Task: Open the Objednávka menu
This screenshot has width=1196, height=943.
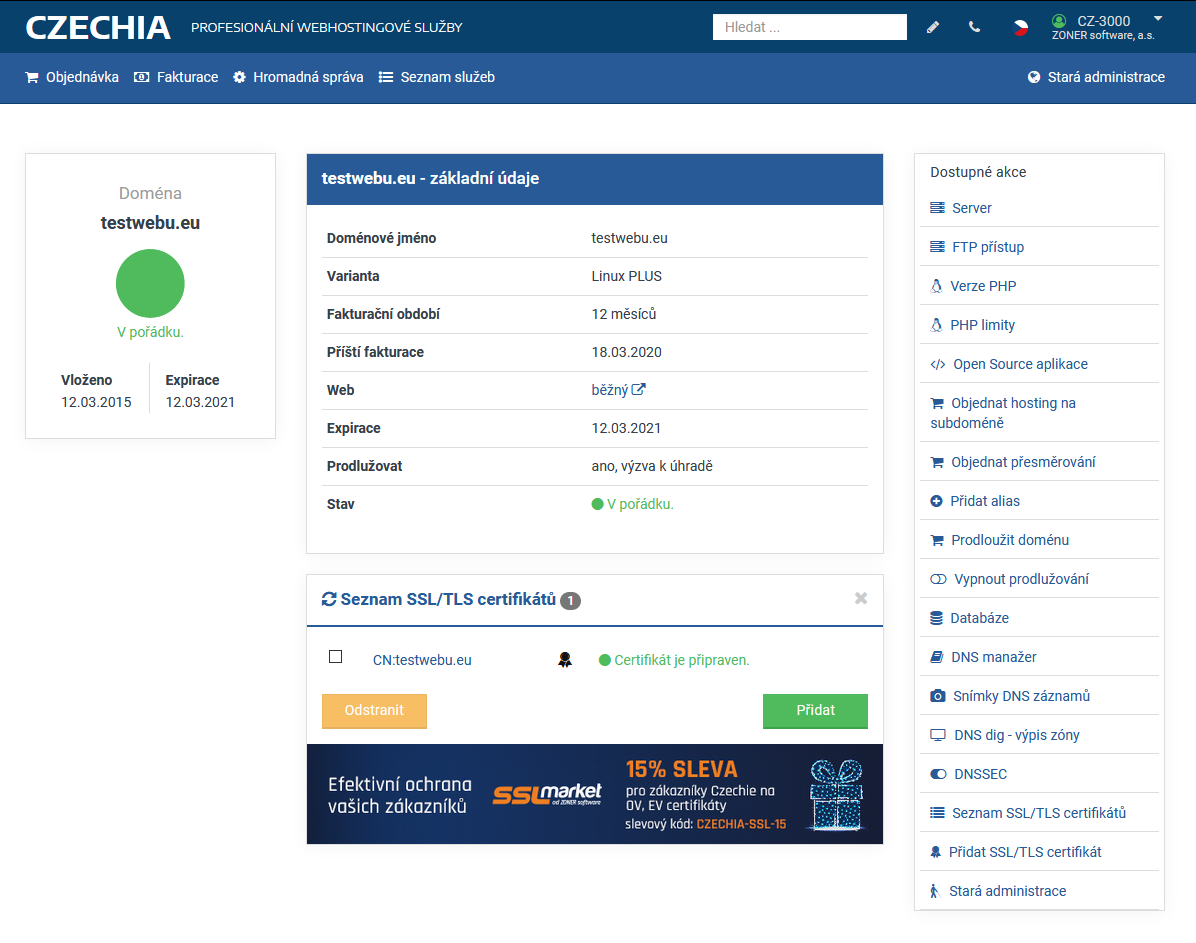Action: click(72, 77)
